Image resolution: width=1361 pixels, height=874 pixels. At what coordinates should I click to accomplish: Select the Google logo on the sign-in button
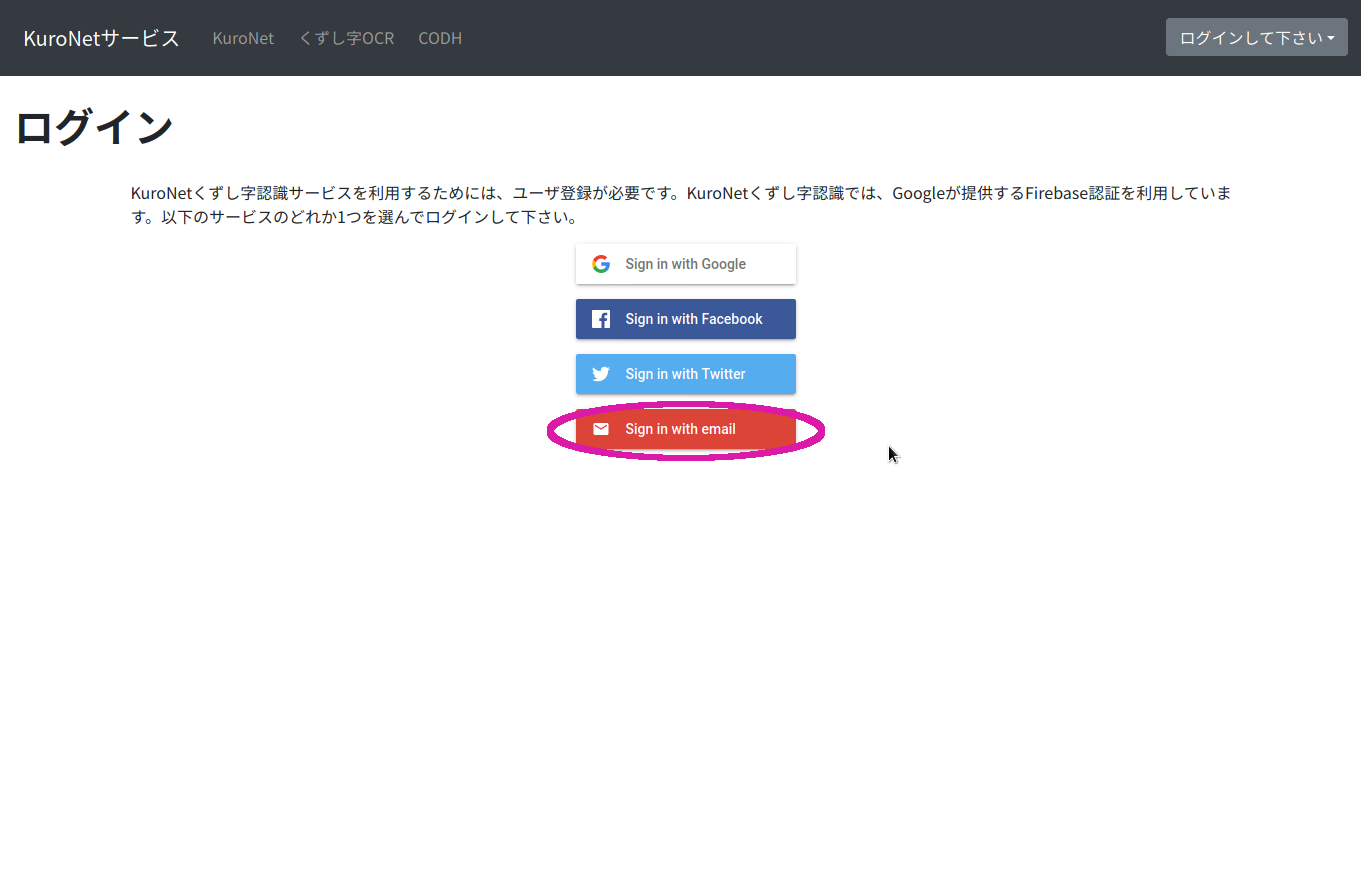[x=600, y=263]
